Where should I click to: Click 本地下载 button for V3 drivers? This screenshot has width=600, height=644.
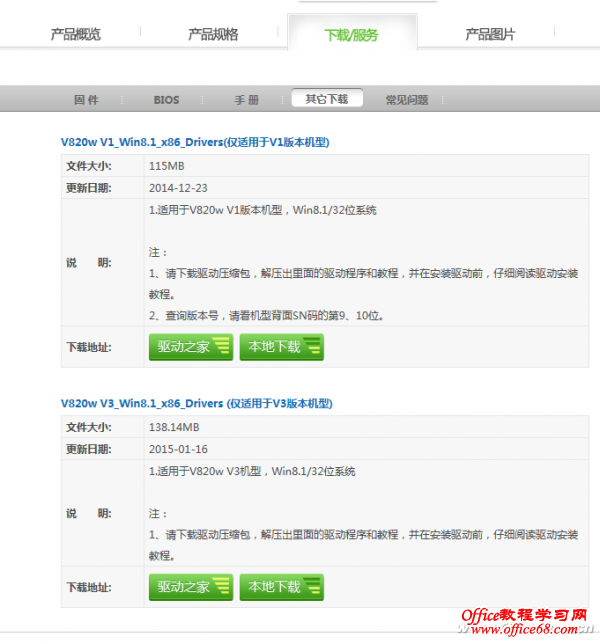coord(282,587)
